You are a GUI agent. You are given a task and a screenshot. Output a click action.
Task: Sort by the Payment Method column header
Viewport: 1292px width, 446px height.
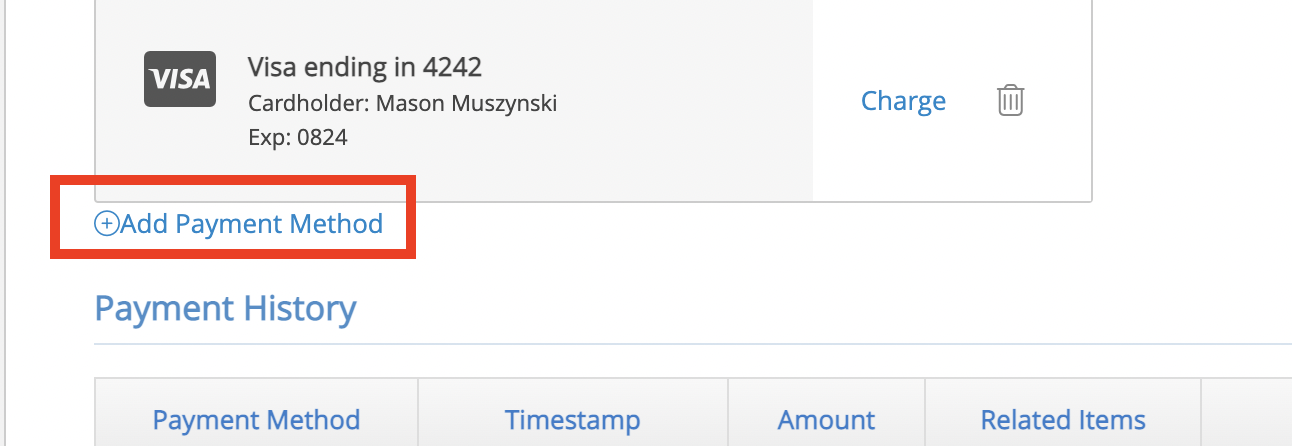click(256, 420)
